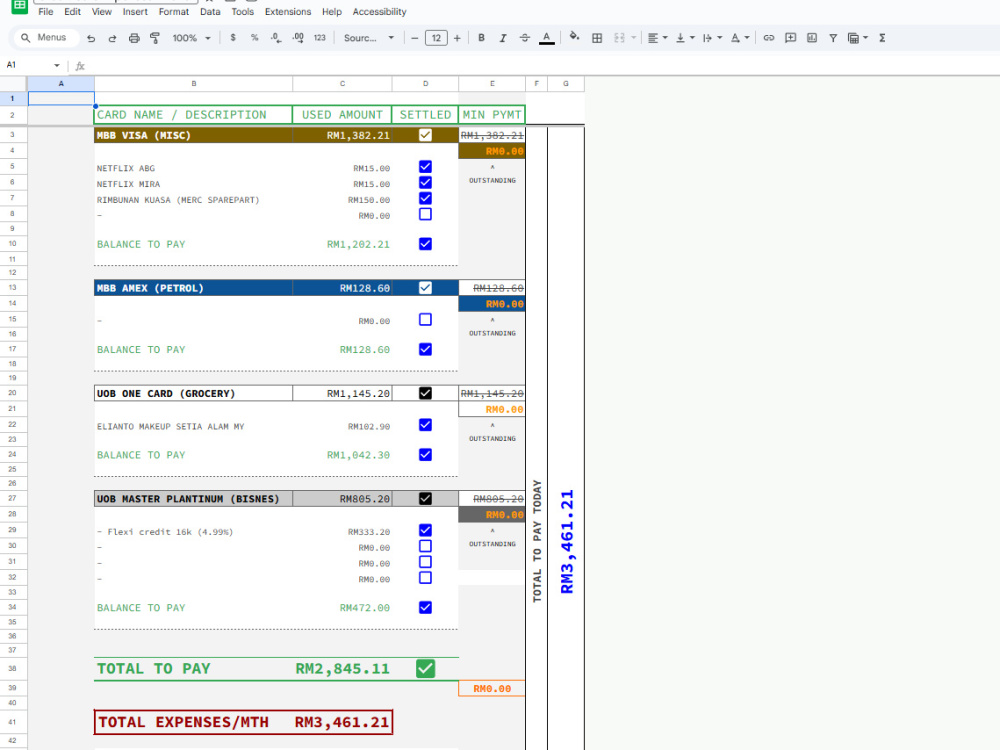
Task: Format as percent with % icon
Action: pos(254,38)
